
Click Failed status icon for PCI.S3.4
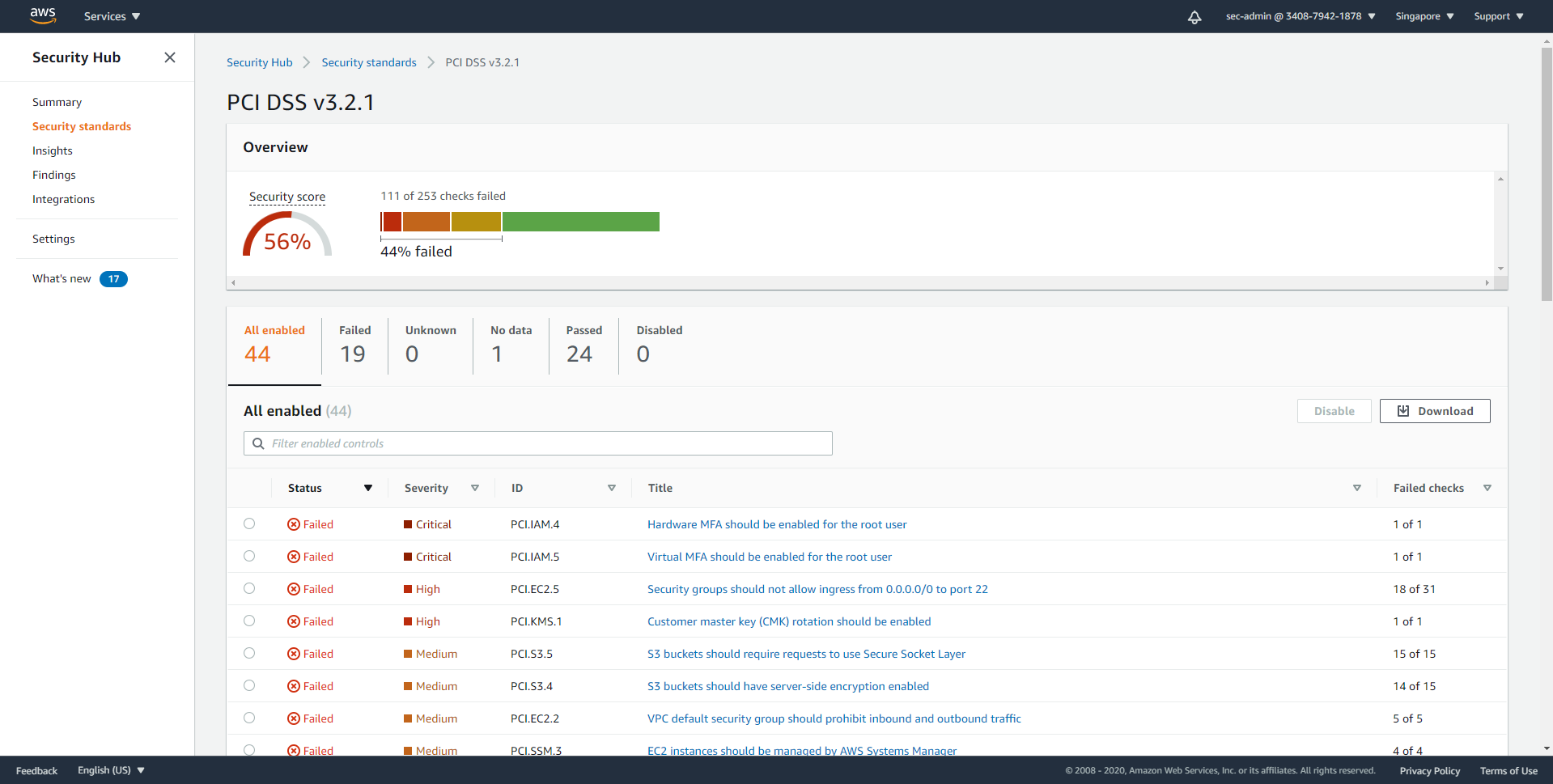[294, 686]
